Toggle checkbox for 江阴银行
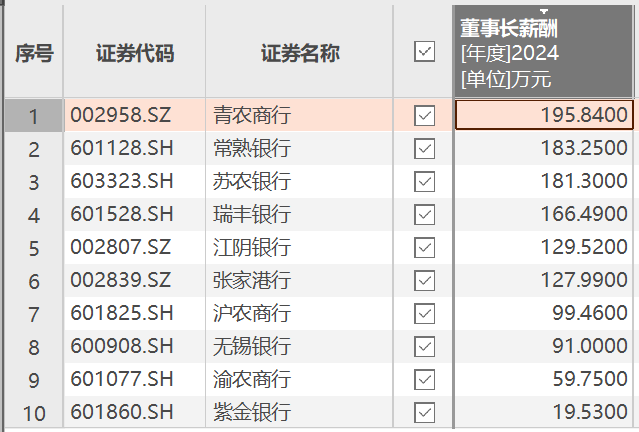This screenshot has height=432, width=639. tap(424, 248)
